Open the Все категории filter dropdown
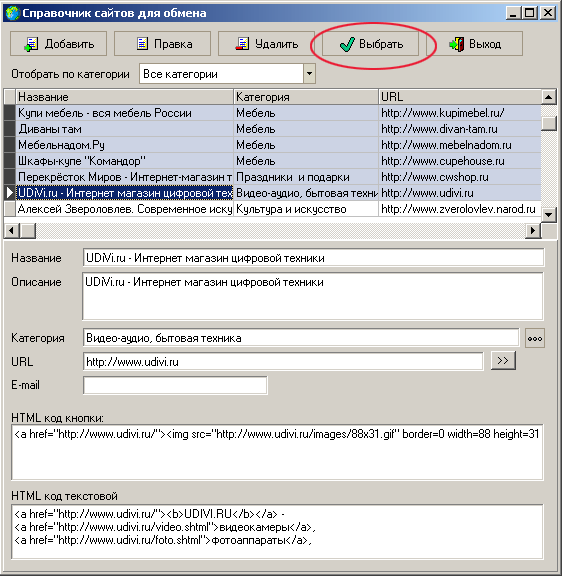Image resolution: width=562 pixels, height=577 pixels. click(309, 74)
